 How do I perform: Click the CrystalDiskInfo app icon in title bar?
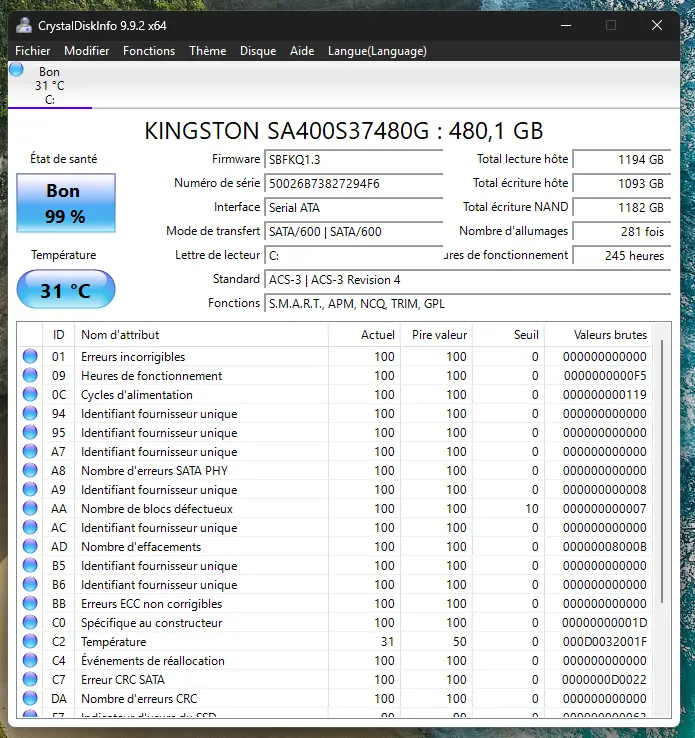click(x=24, y=25)
